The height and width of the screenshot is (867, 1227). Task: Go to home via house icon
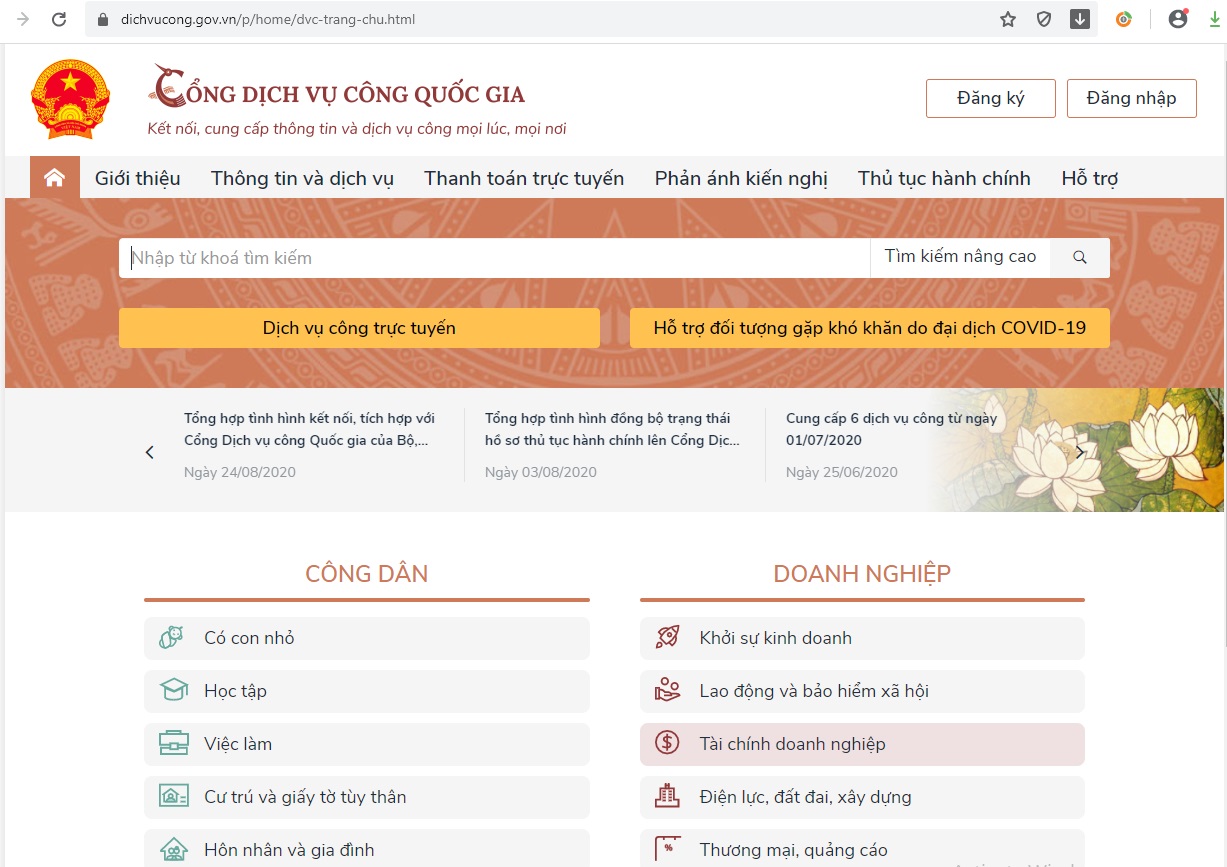(54, 177)
